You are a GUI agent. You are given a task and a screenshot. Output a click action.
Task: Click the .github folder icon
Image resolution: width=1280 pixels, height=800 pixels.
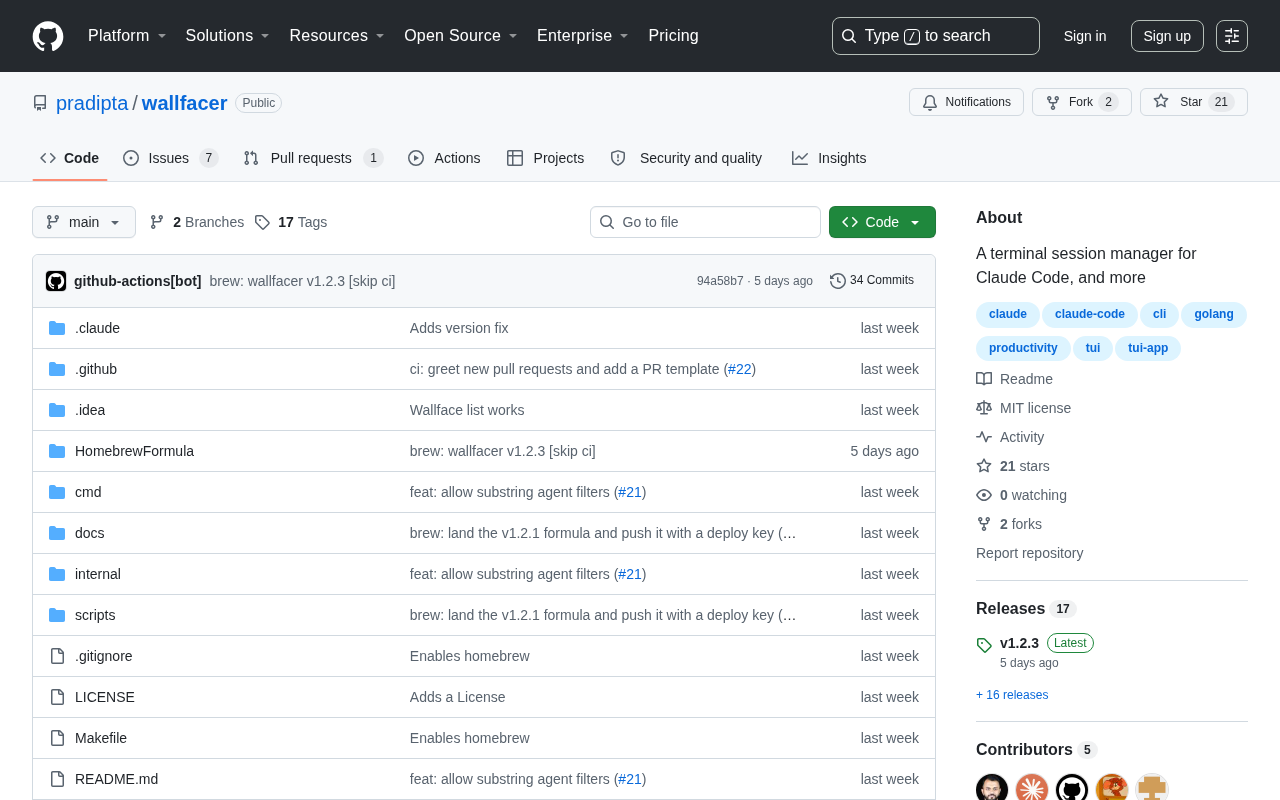coord(57,369)
